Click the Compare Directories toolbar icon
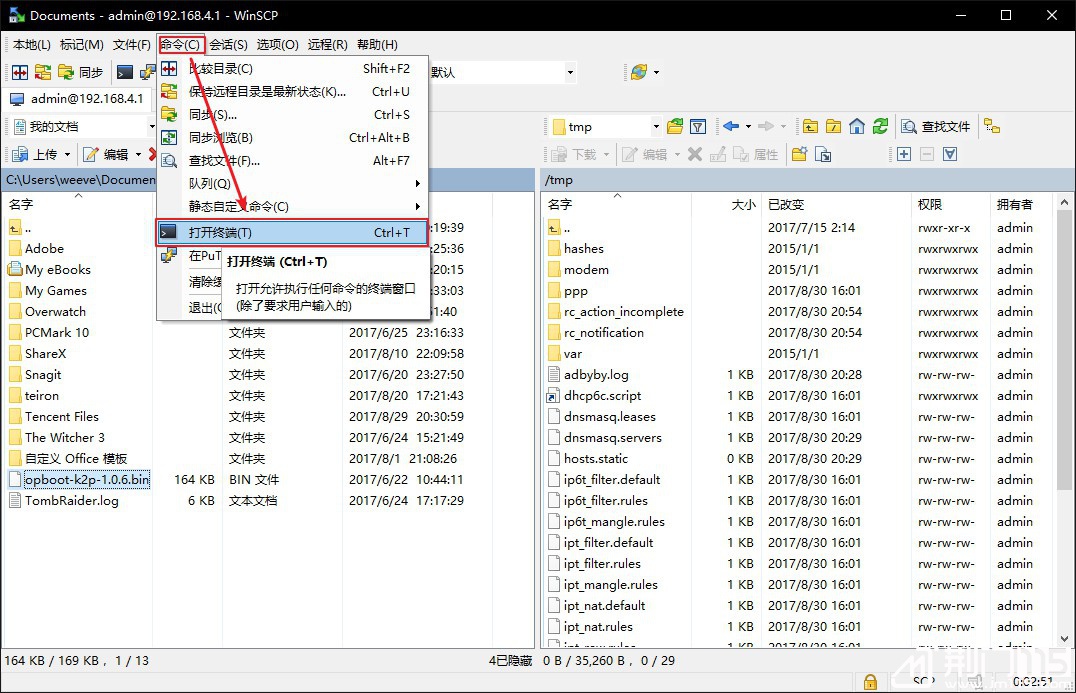 coord(20,72)
